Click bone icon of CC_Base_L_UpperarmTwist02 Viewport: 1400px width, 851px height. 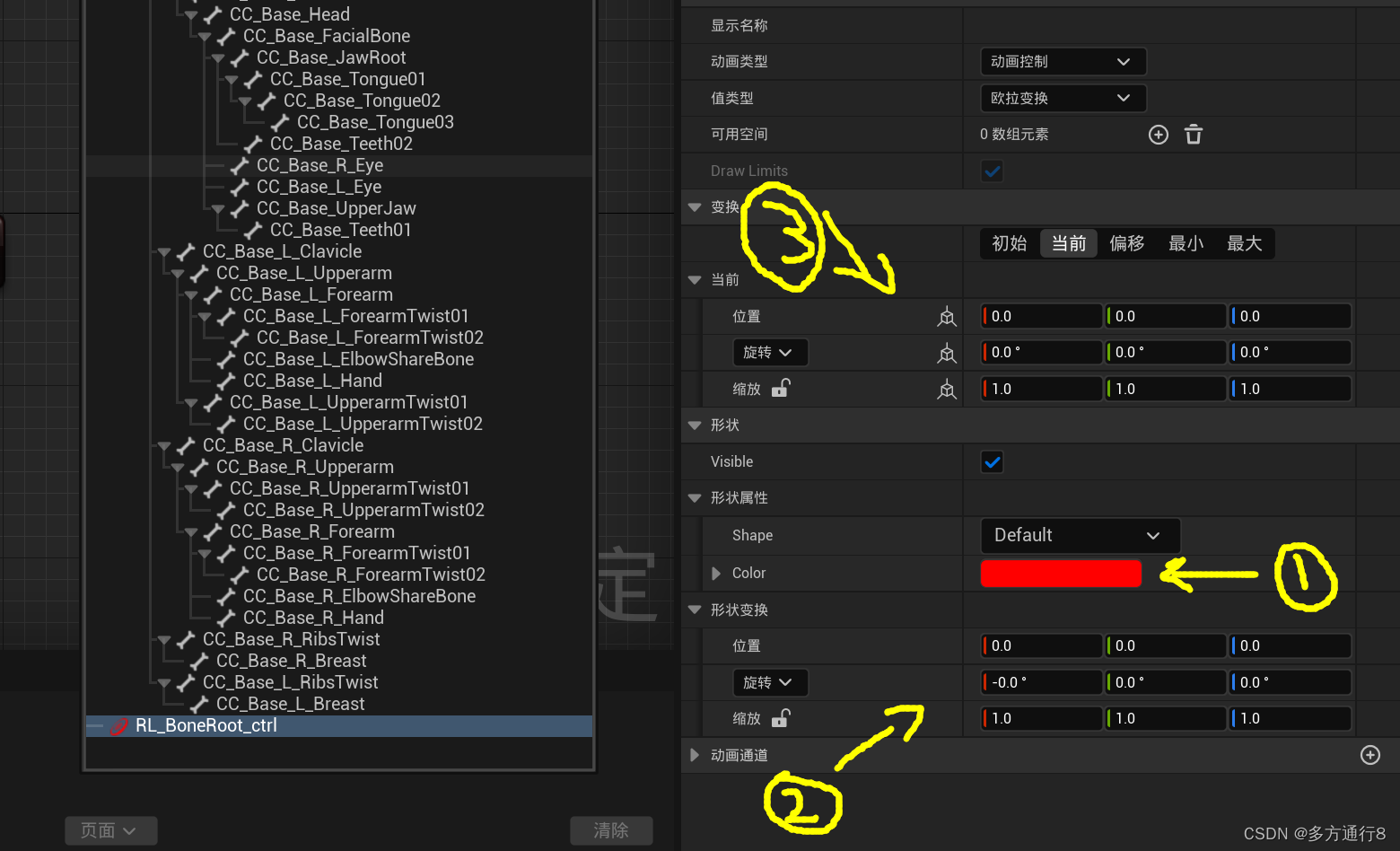point(226,424)
